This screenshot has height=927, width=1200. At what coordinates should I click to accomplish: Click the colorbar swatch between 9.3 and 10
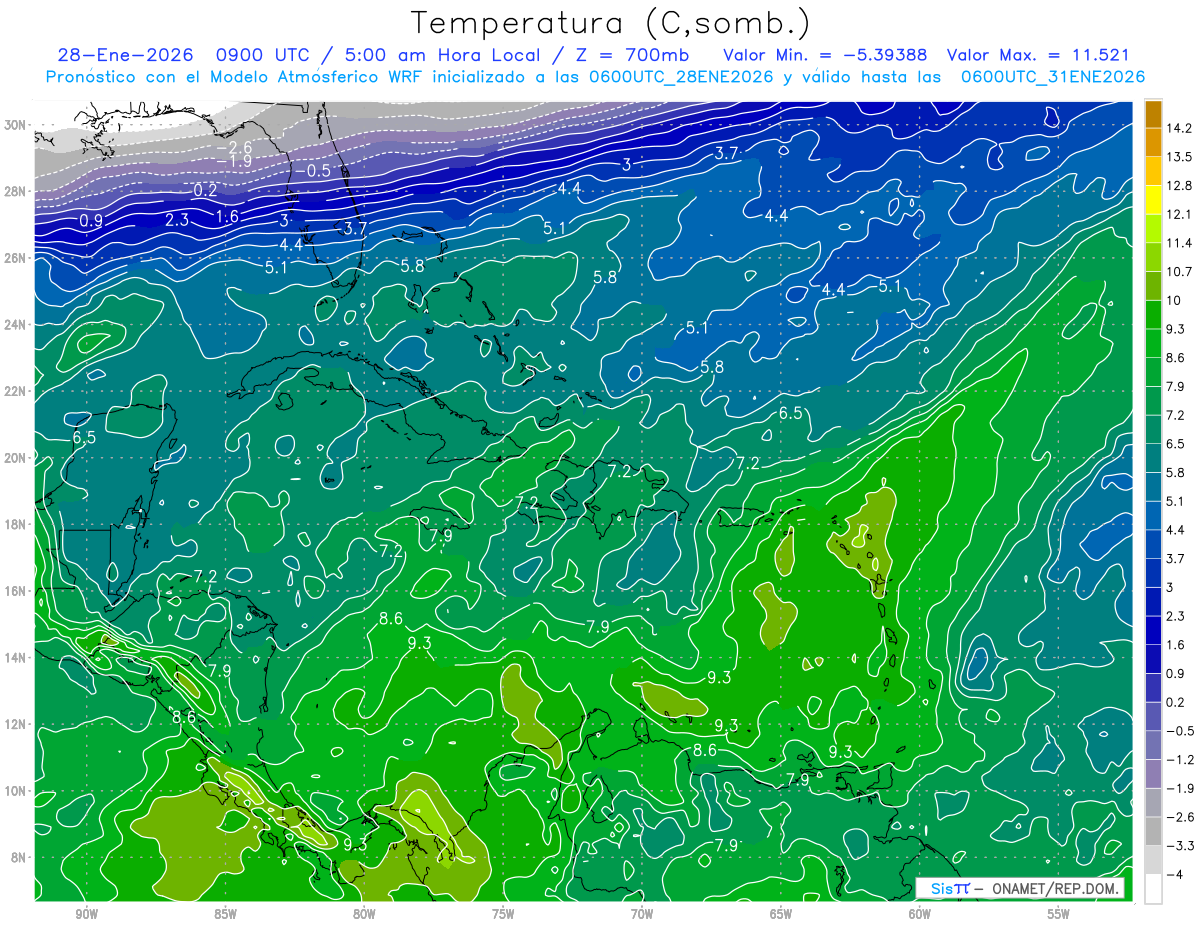pyautogui.click(x=1153, y=315)
